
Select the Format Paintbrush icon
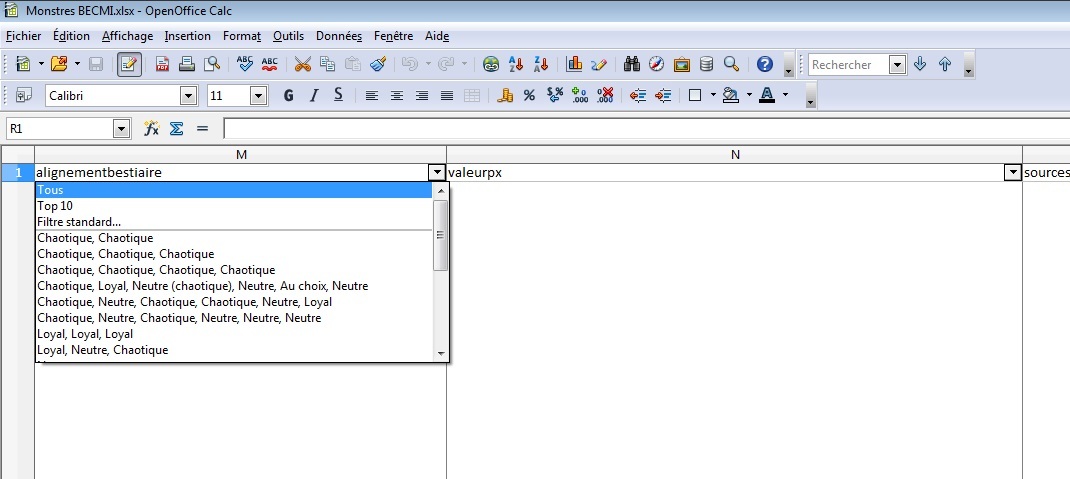pyautogui.click(x=377, y=64)
